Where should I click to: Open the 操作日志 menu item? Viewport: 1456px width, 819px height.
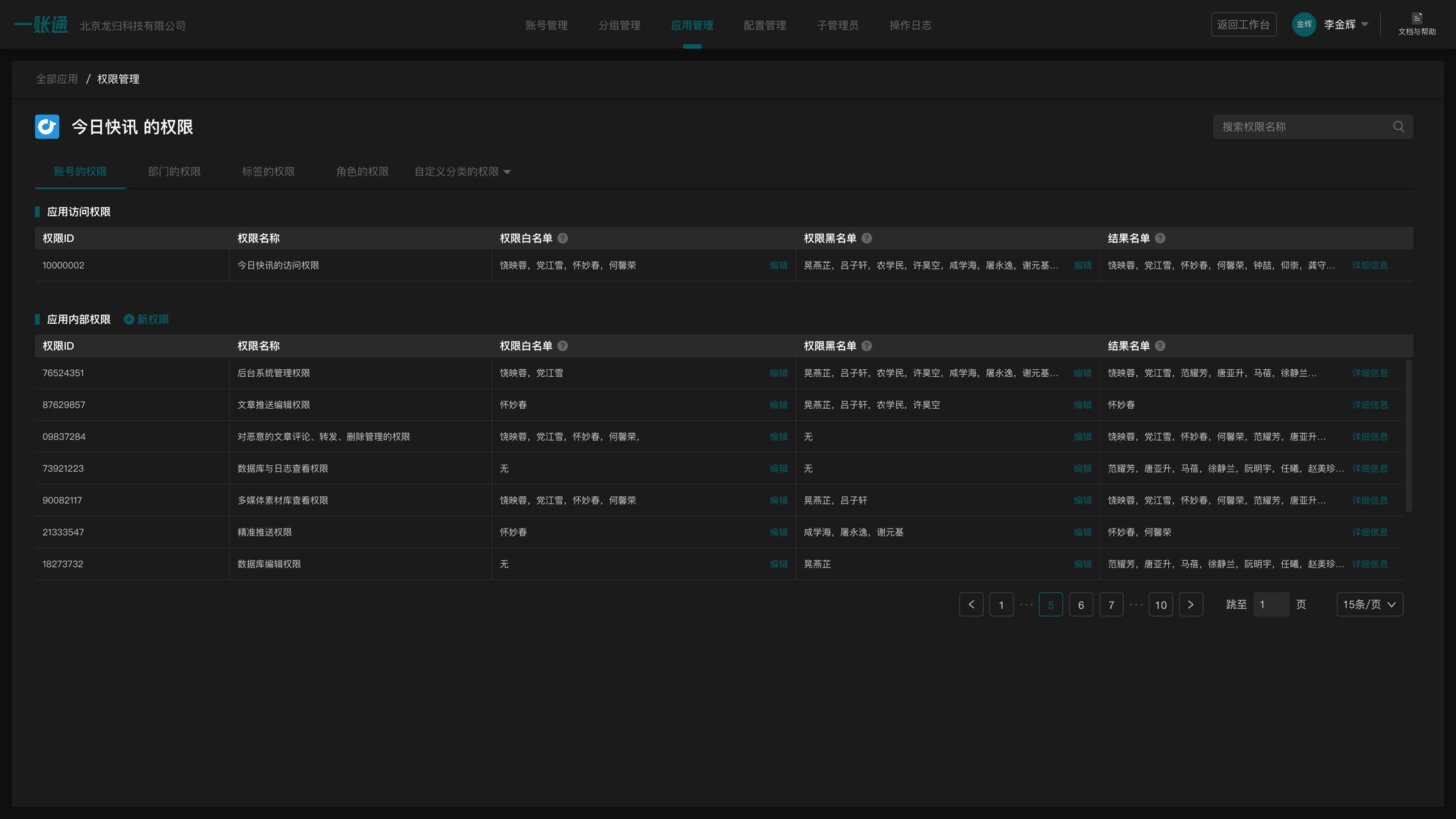910,25
